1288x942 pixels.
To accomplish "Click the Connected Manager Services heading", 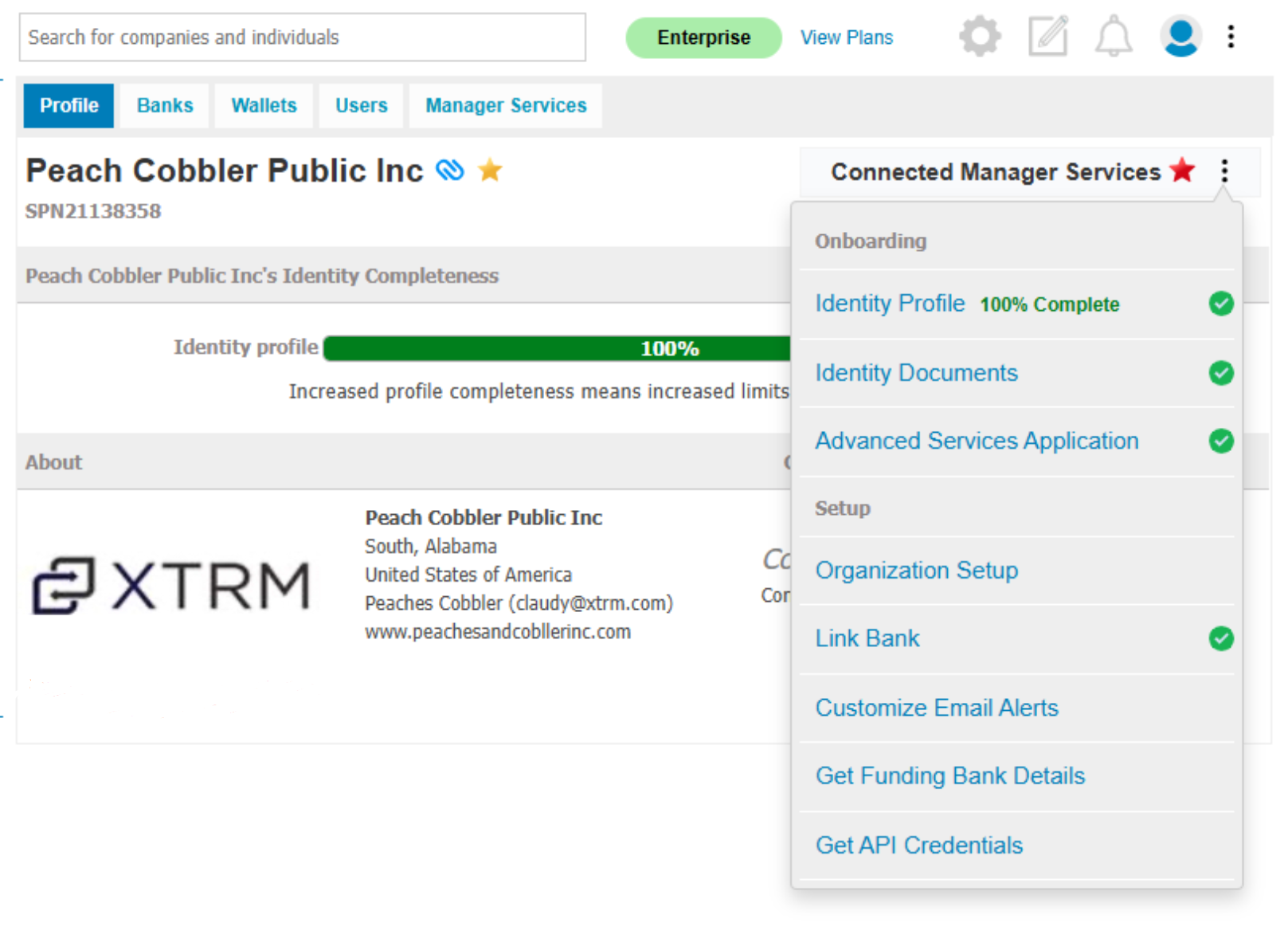I will [996, 171].
